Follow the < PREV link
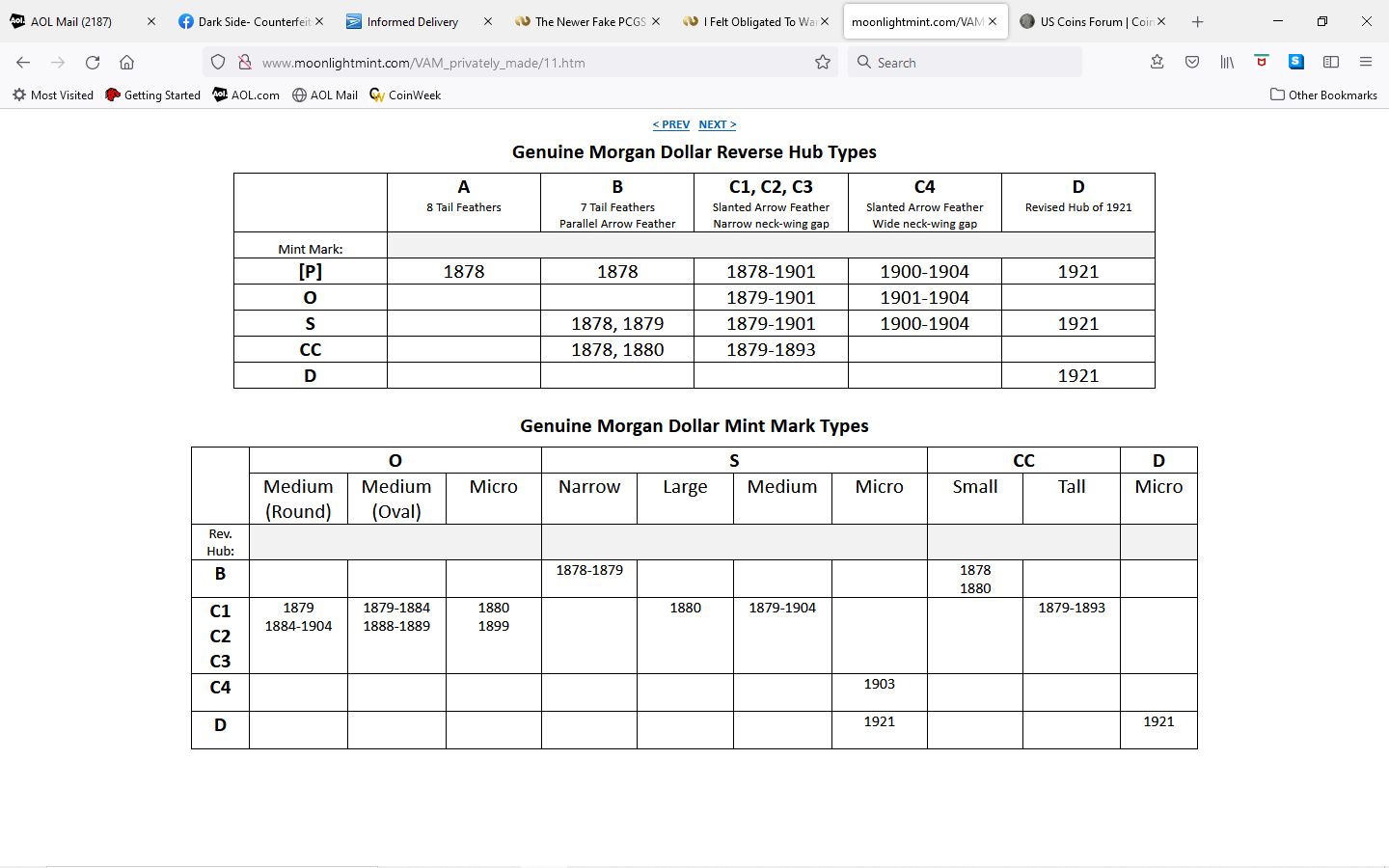This screenshot has width=1389, height=868. coord(670,124)
